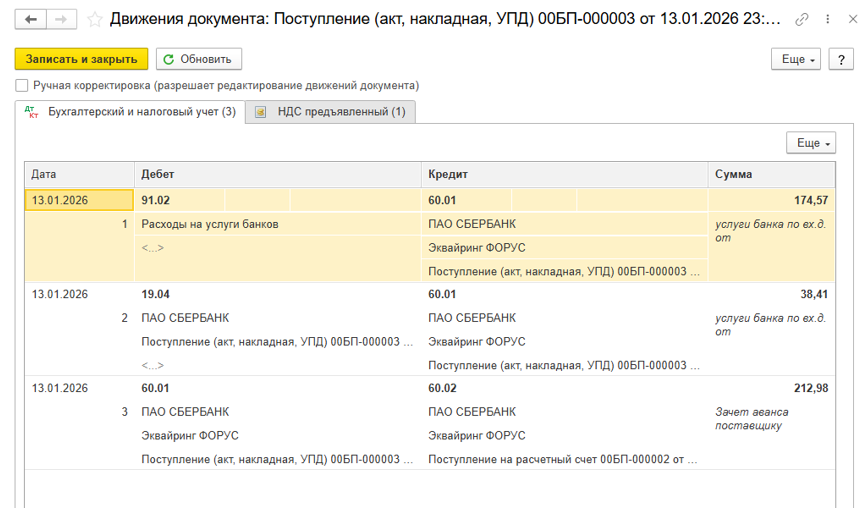The width and height of the screenshot is (864, 515).
Task: Click the Сумма column header
Action: coord(734,174)
